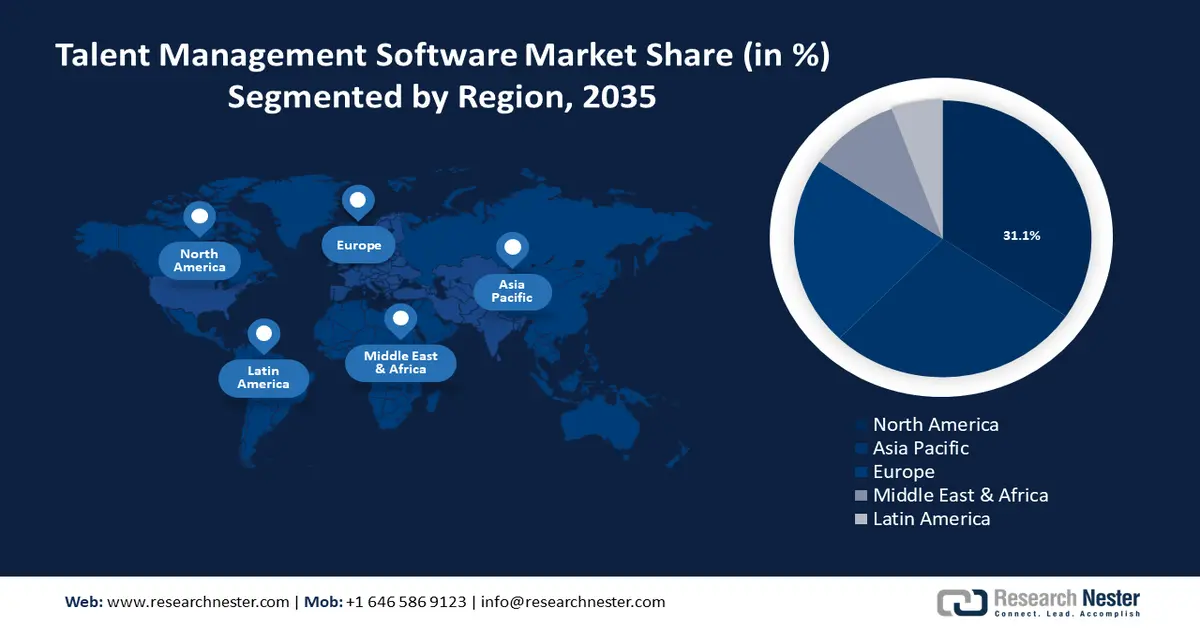Click the map pin above North America label
The image size is (1200, 628).
click(x=199, y=217)
